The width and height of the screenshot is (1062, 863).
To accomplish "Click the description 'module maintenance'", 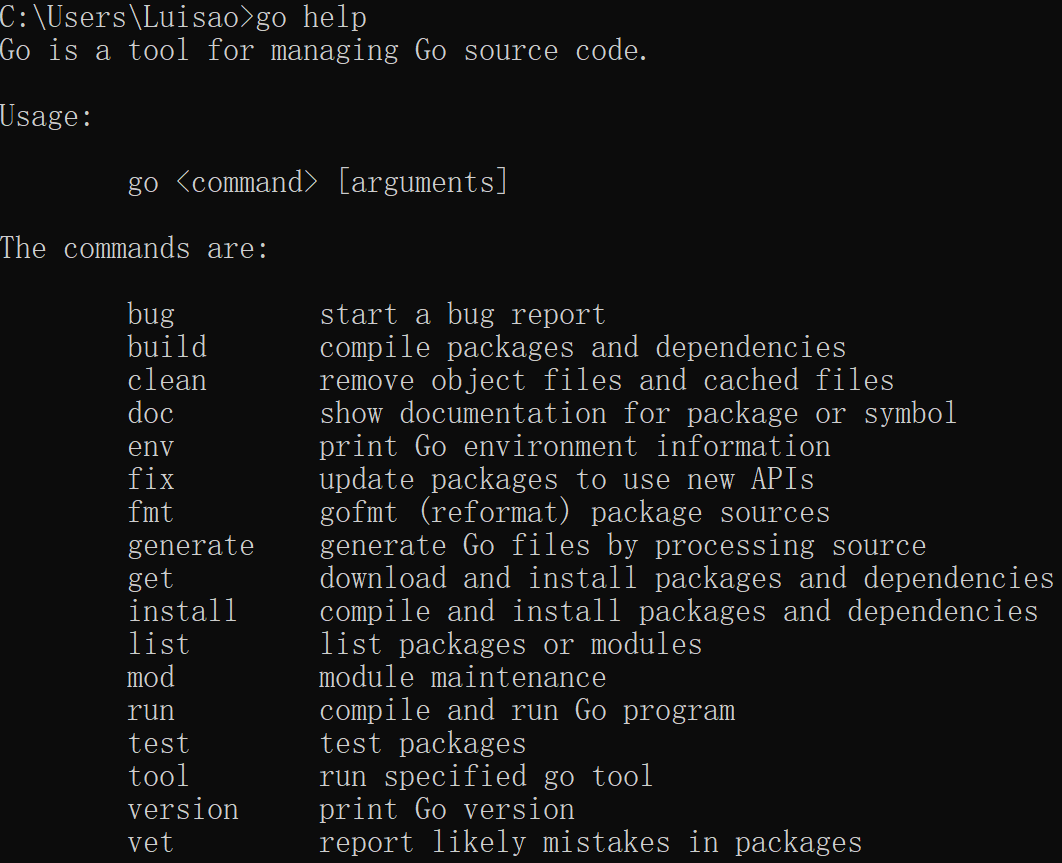I will click(x=462, y=678).
